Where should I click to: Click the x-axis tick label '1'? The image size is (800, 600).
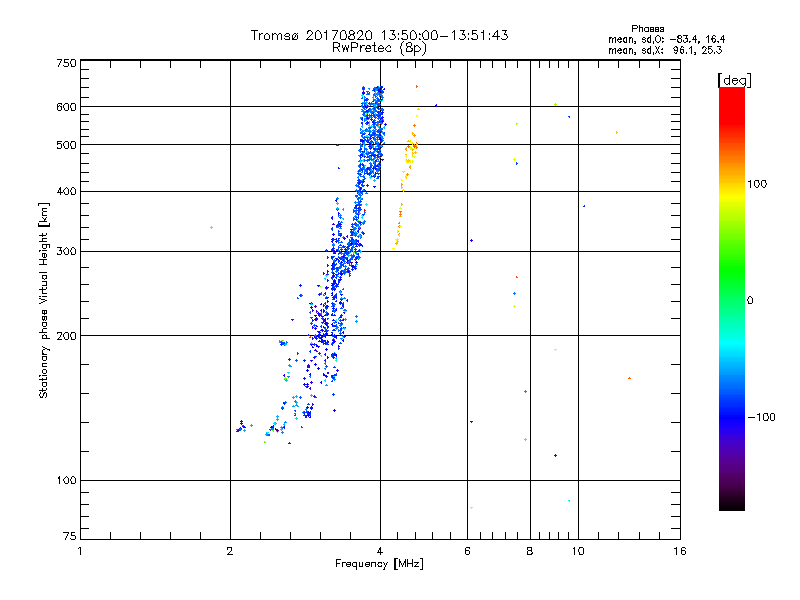click(80, 551)
